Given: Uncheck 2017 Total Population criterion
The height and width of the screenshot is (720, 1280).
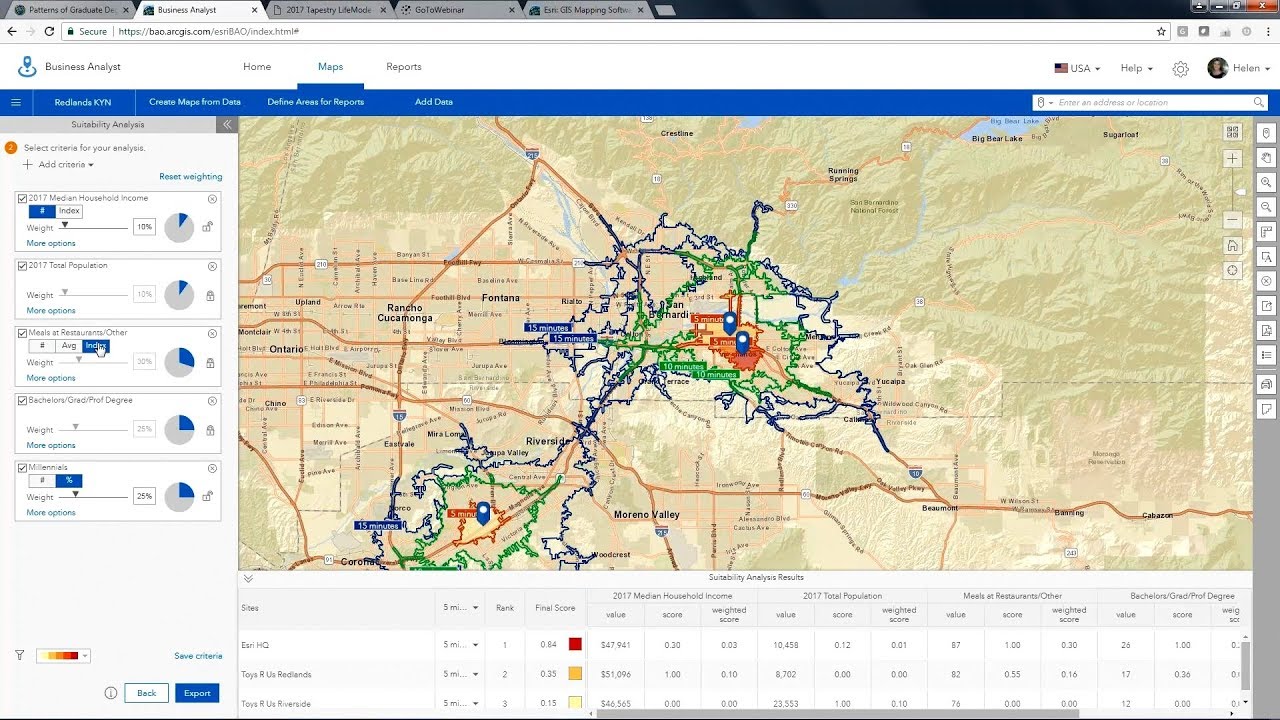Looking at the screenshot, I should (x=23, y=266).
